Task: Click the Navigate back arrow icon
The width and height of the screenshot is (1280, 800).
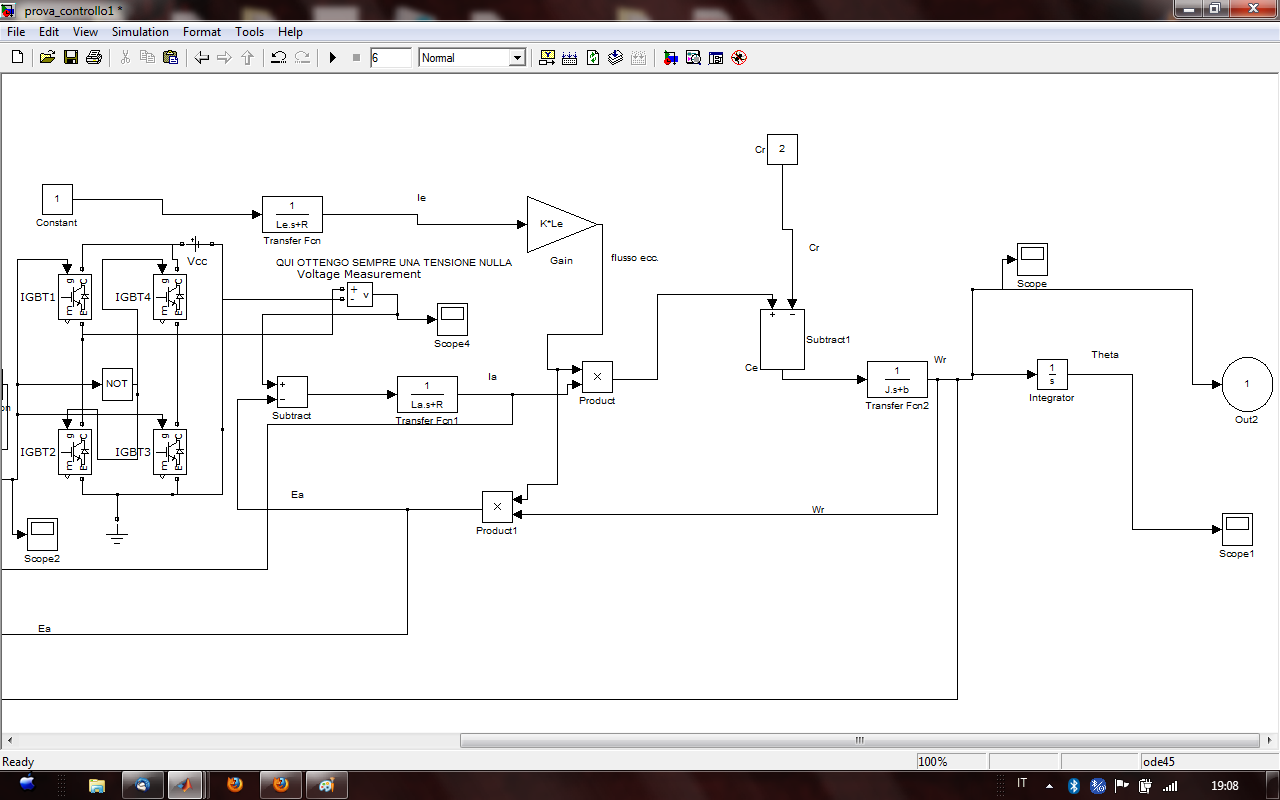Action: 202,58
